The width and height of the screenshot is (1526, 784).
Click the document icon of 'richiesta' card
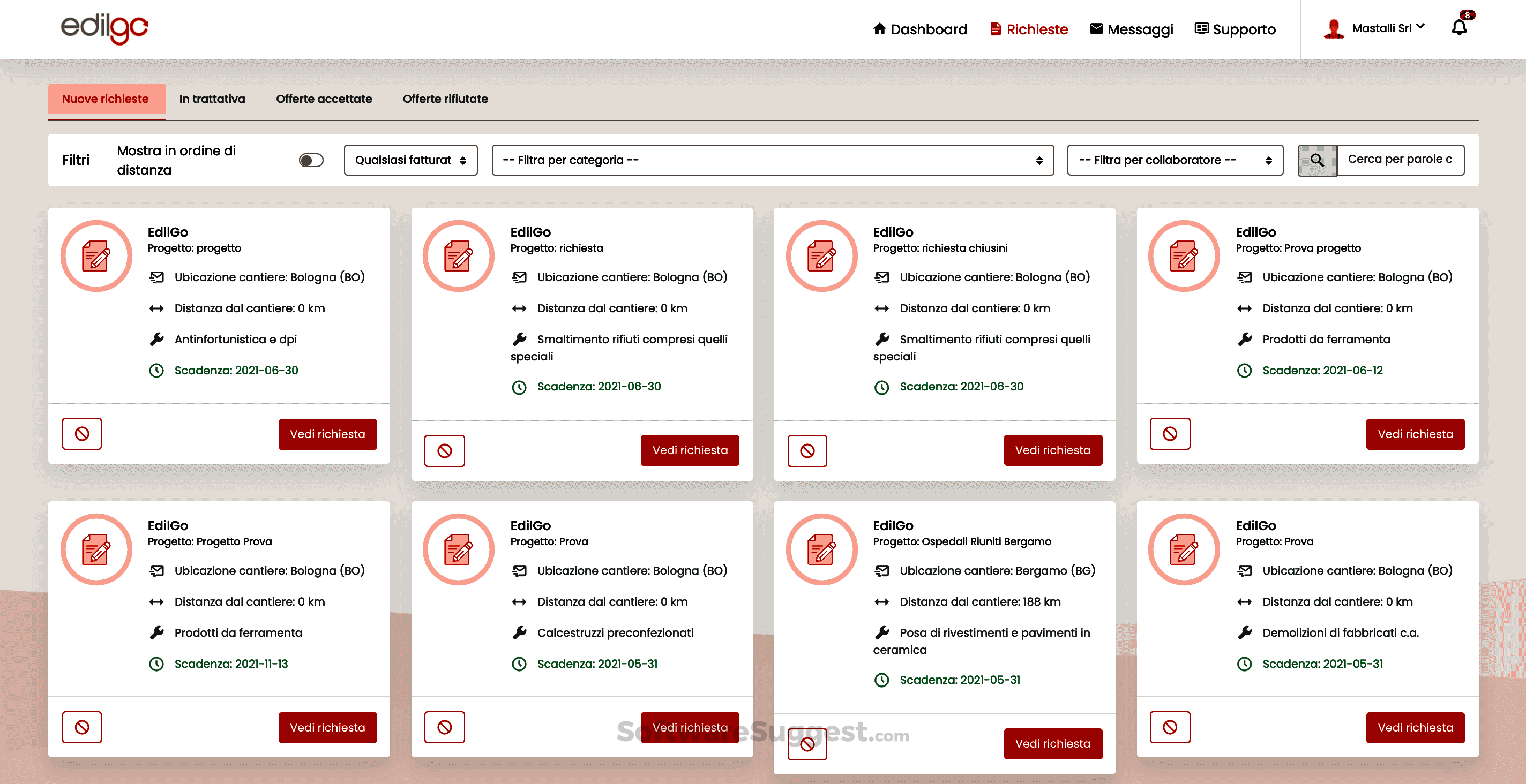point(459,256)
